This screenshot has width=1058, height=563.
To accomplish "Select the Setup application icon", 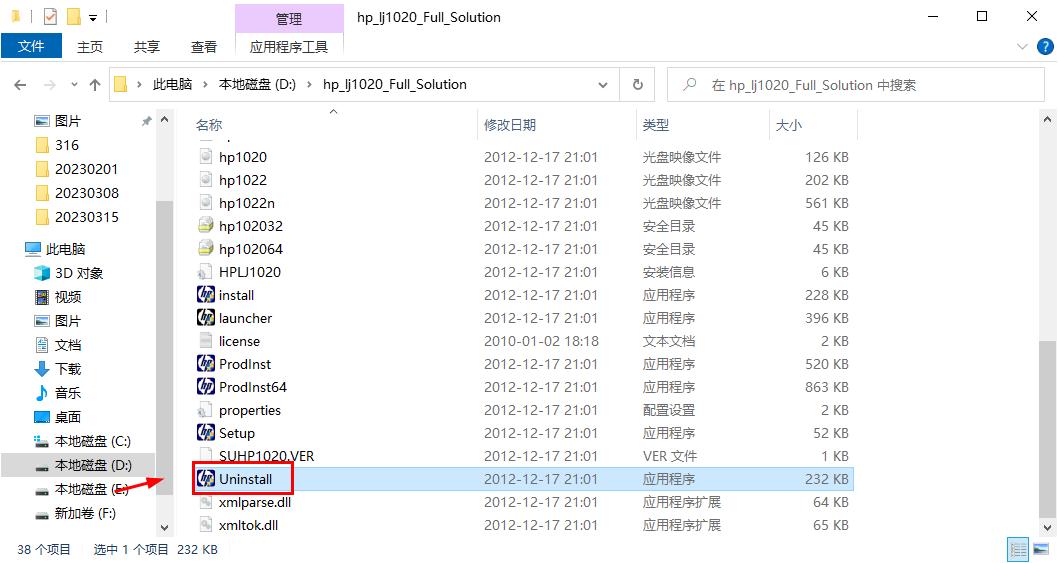I will (206, 433).
